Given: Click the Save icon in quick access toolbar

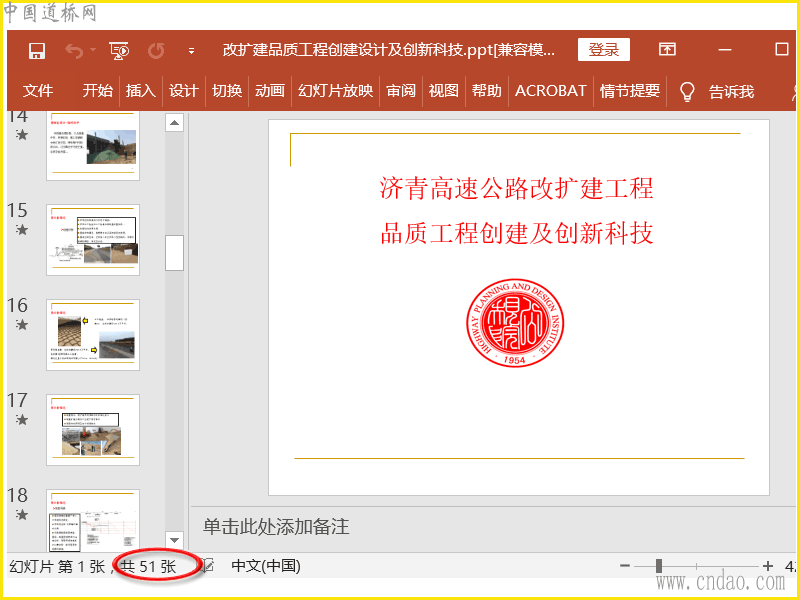Looking at the screenshot, I should (37, 51).
